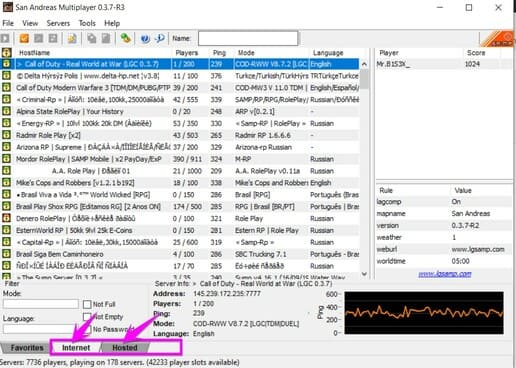Click the lagcomp rule row
The image size is (516, 368).
point(443,202)
